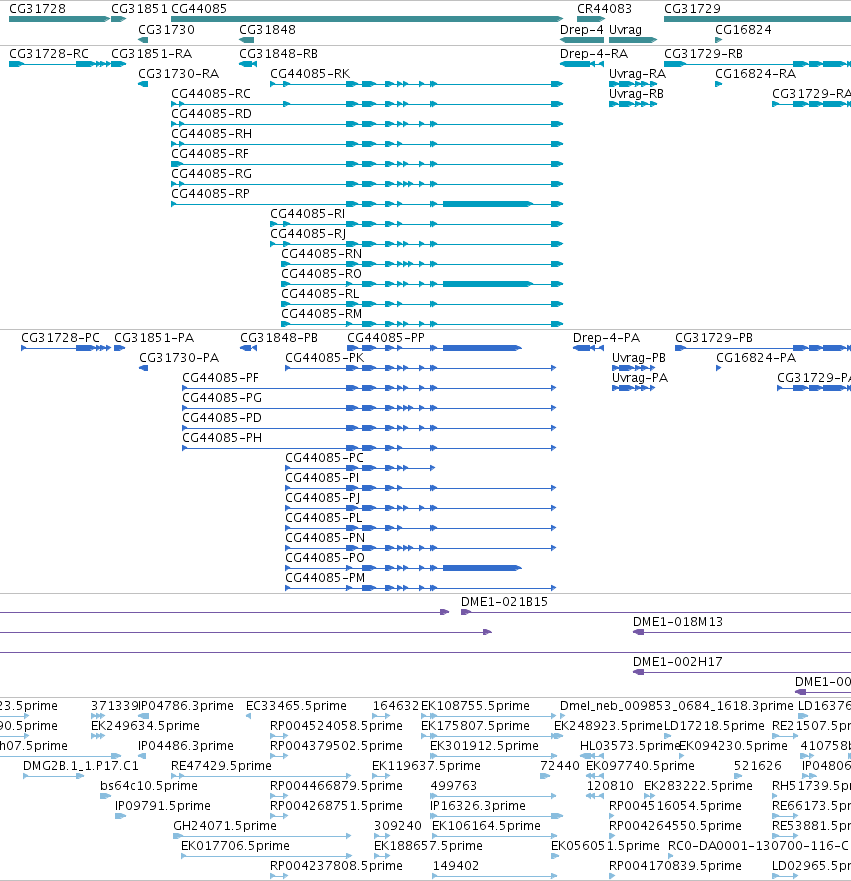Click polypeptide CG44085-PJ
851x881 pixels.
click(x=421, y=508)
